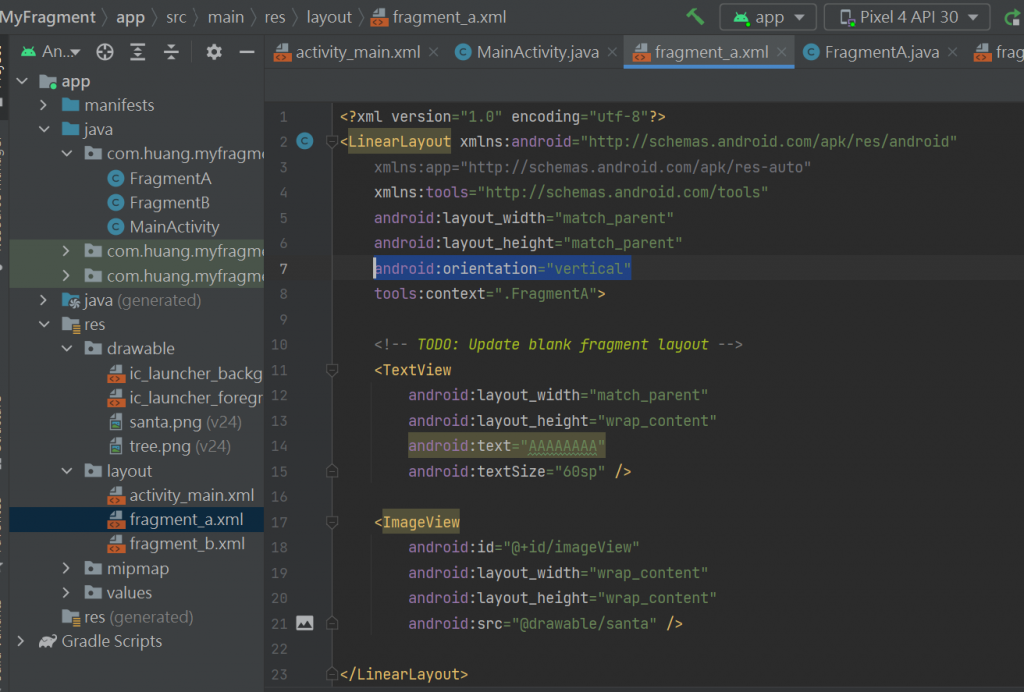The width and height of the screenshot is (1024, 692).
Task: Open activity_main.xml in layout folder
Action: [181, 495]
